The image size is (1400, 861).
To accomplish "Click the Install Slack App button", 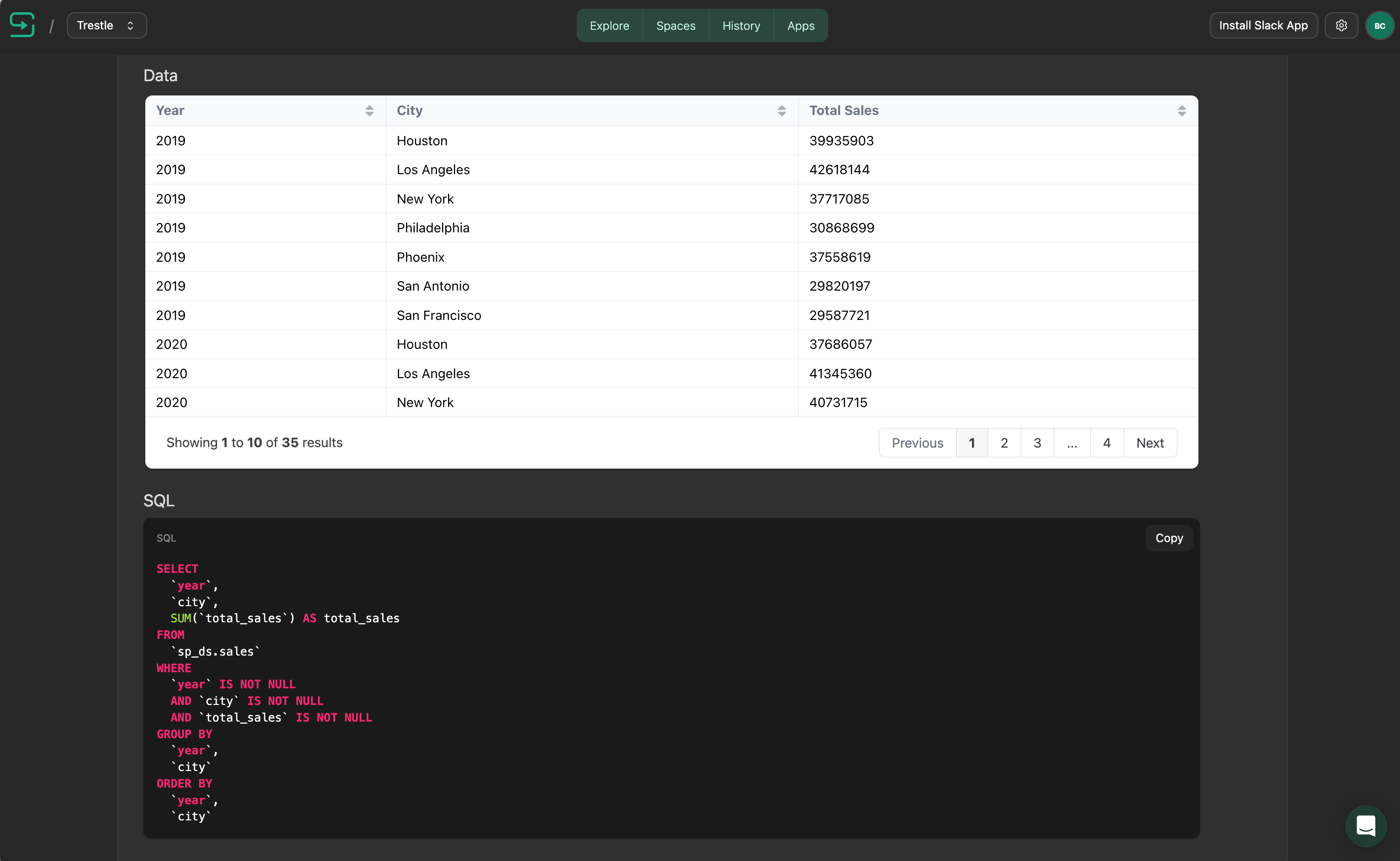I will click(1264, 25).
